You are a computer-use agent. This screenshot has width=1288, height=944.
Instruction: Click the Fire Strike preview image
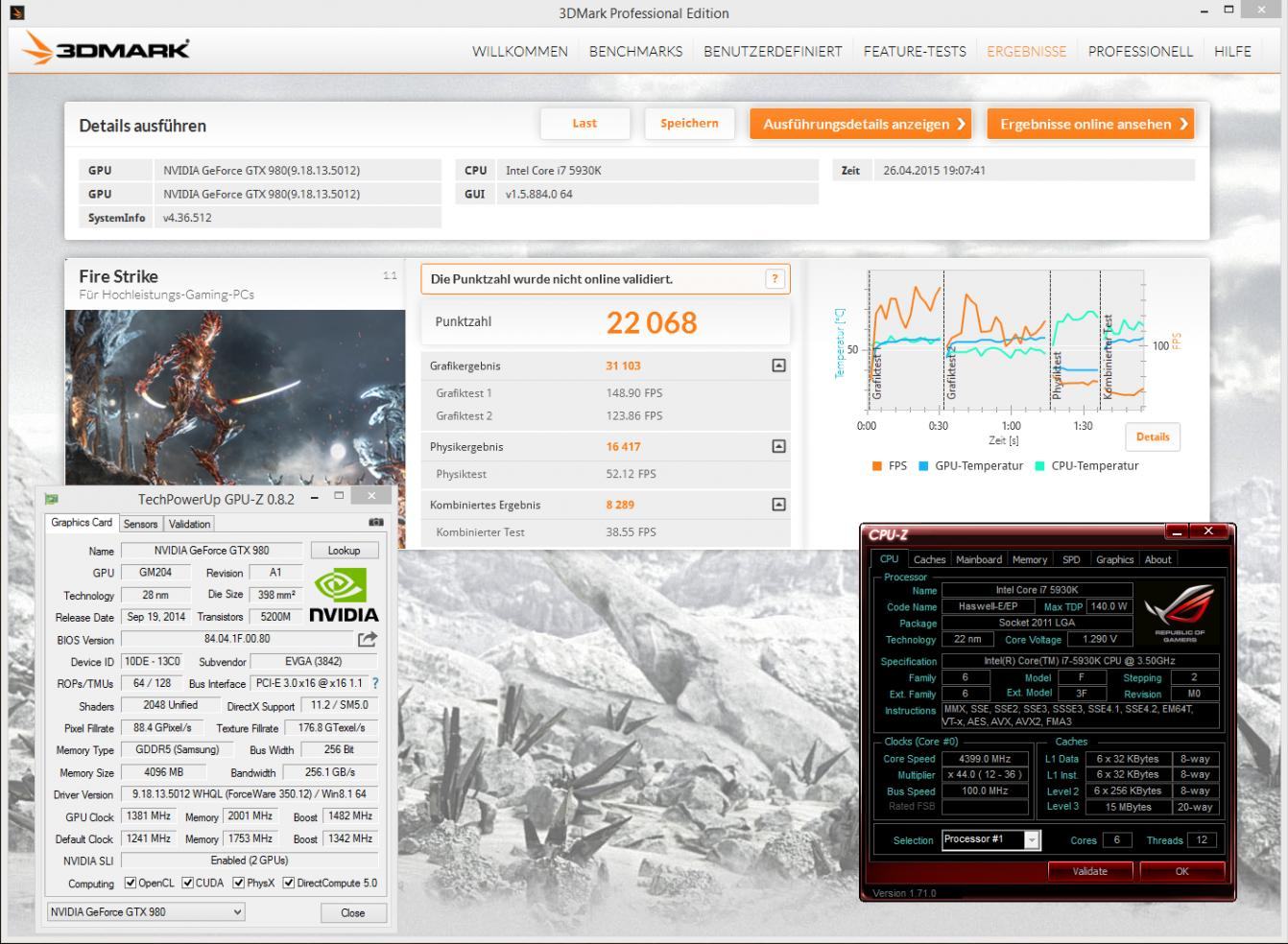(x=235, y=397)
